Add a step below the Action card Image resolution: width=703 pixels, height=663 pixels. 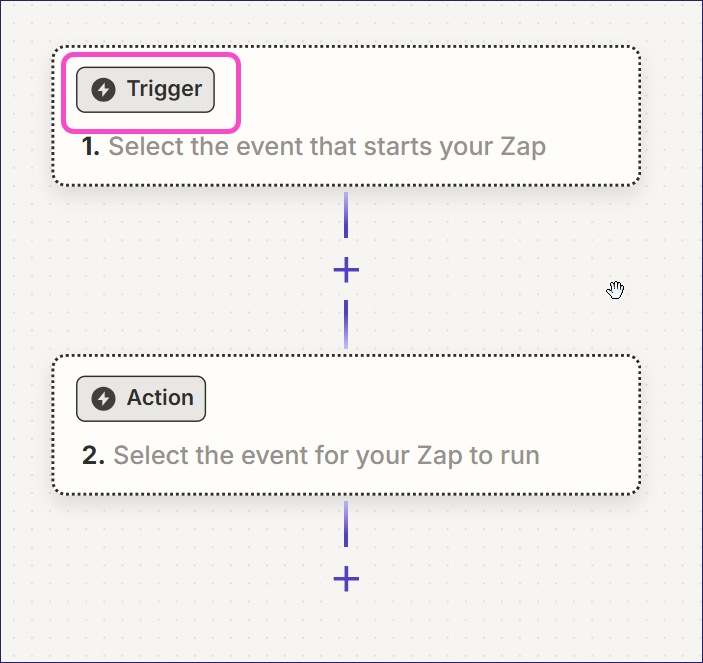click(346, 579)
